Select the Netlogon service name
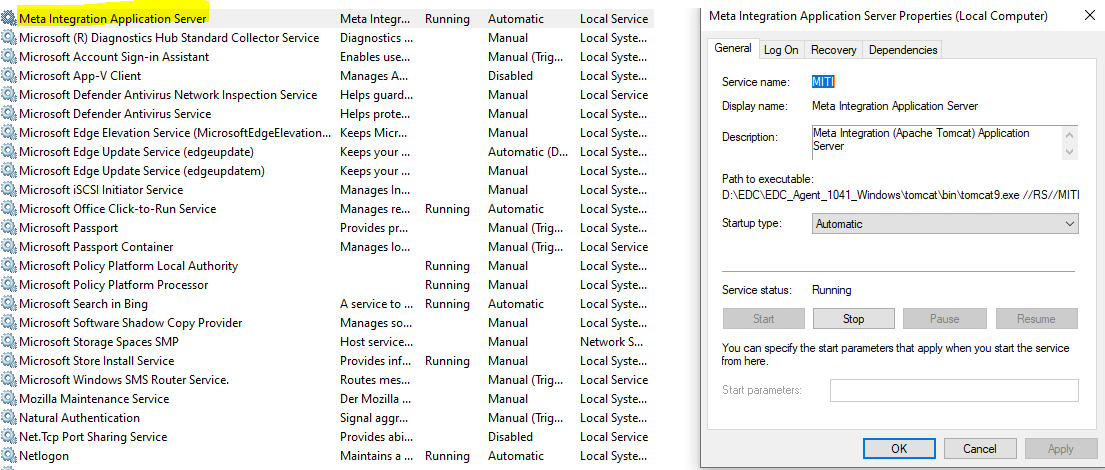1105x470 pixels. (44, 456)
